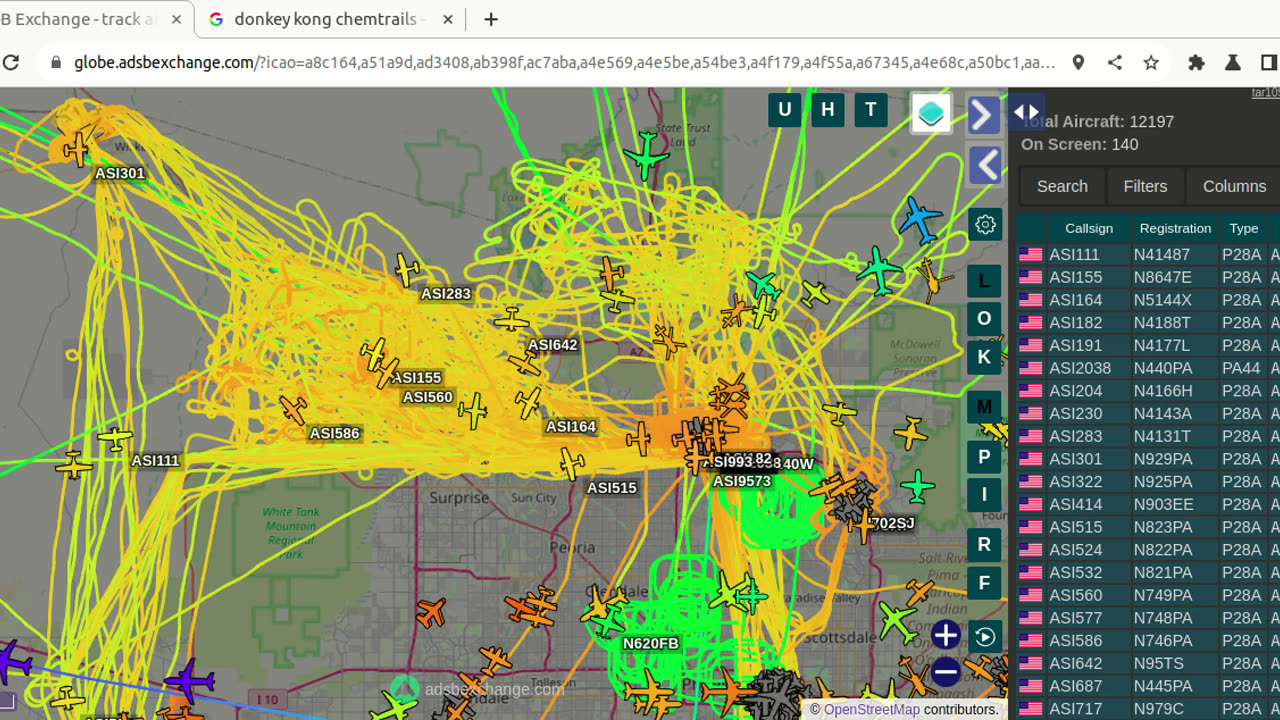
Task: Toggle browser side panel icon
Action: [1269, 62]
